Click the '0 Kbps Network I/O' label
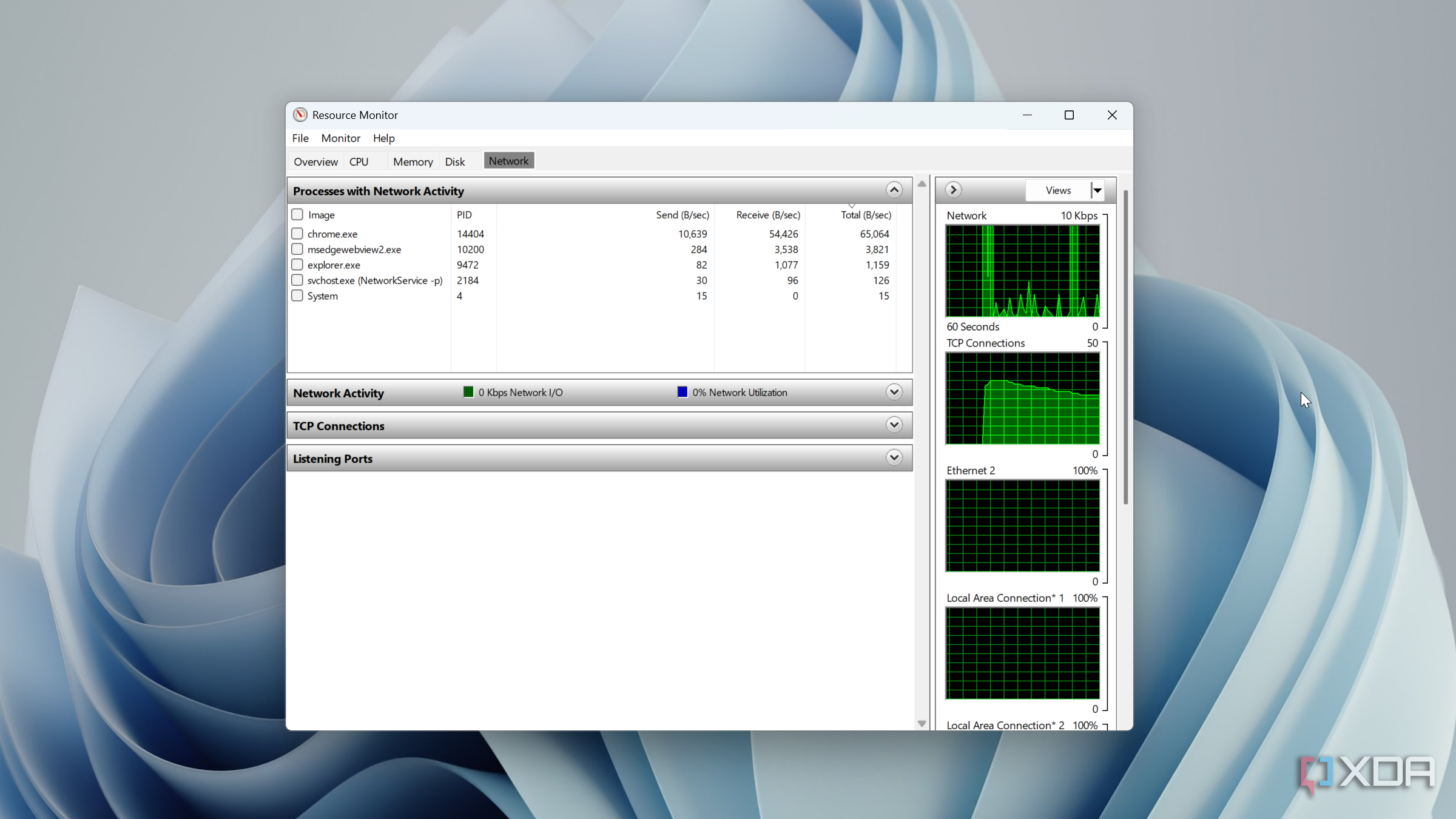The width and height of the screenshot is (1456, 819). [x=521, y=393]
